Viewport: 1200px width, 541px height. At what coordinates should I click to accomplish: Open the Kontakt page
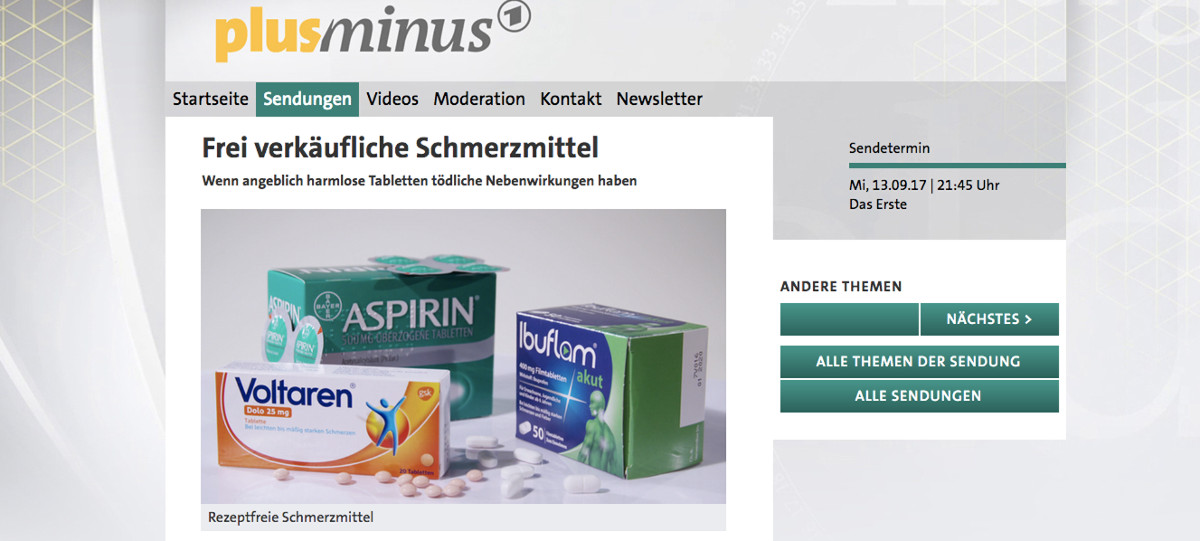pyautogui.click(x=571, y=99)
